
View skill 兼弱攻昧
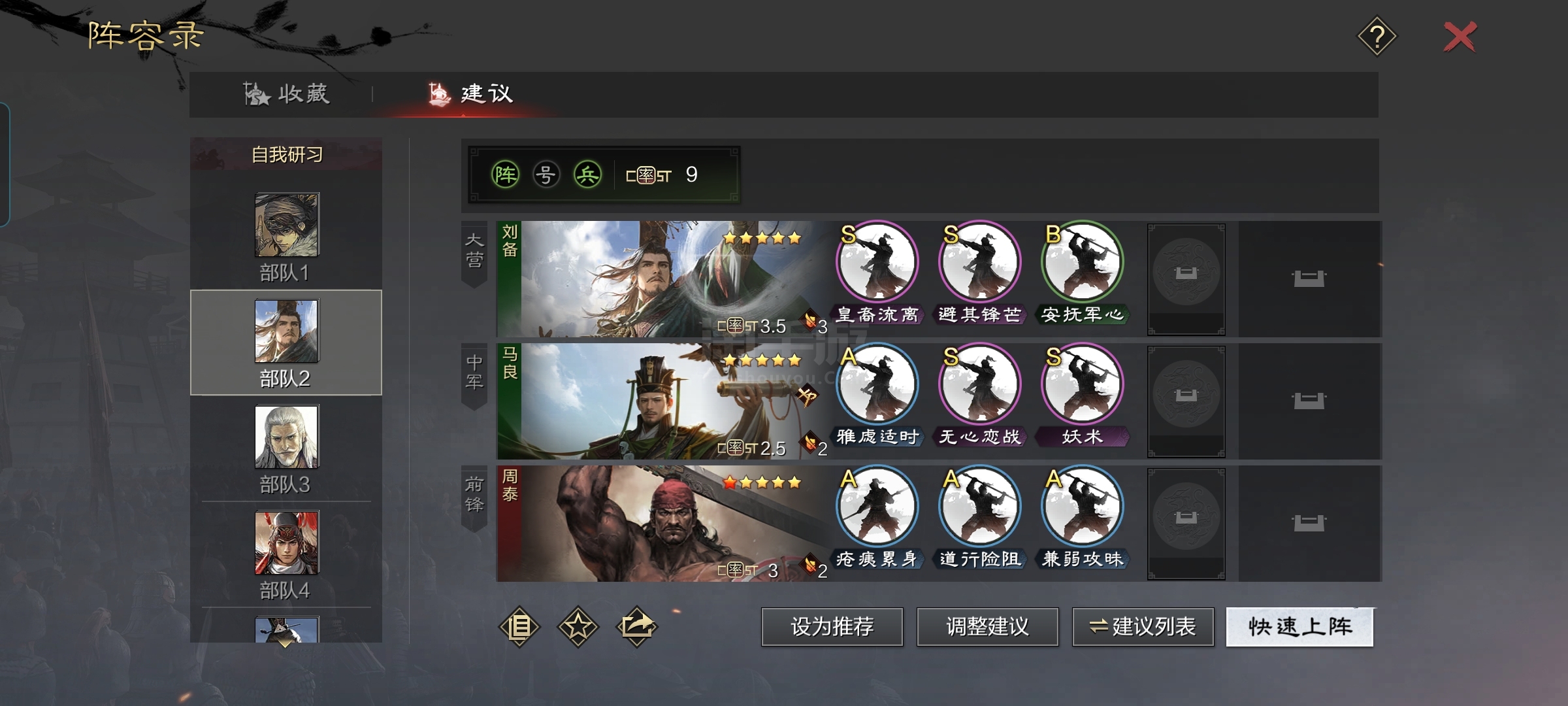click(1082, 518)
